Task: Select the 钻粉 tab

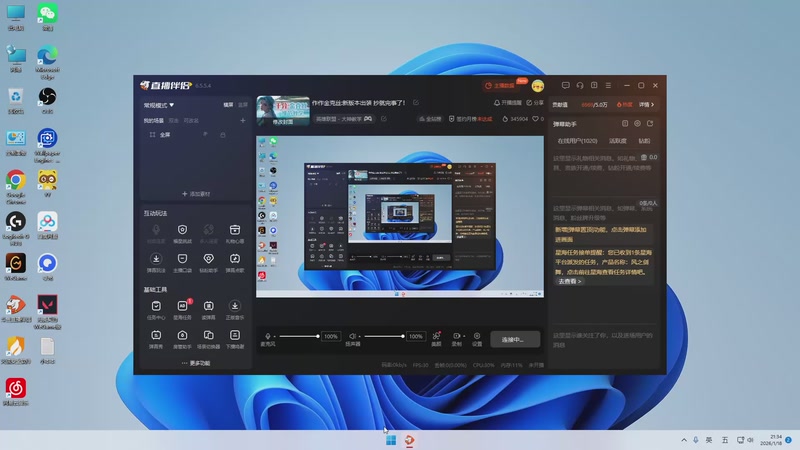Action: (x=644, y=141)
